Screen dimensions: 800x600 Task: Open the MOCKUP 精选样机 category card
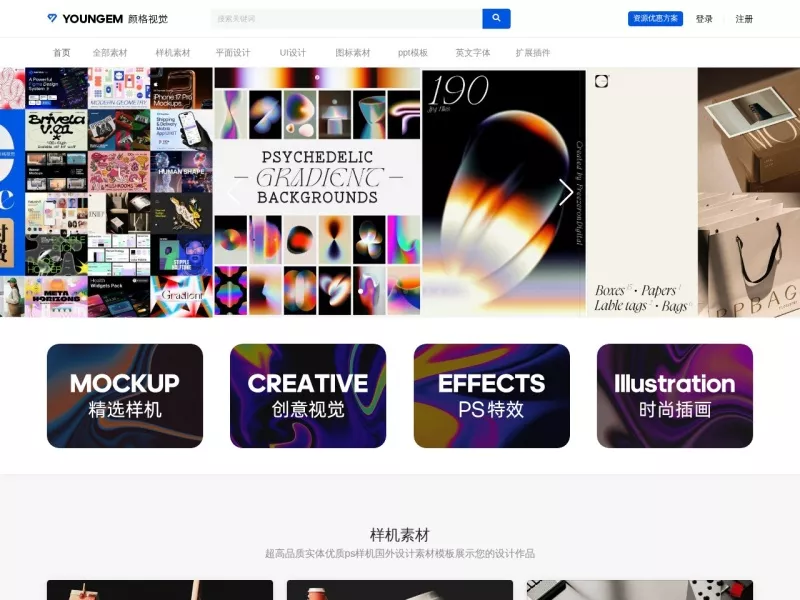pyautogui.click(x=125, y=396)
